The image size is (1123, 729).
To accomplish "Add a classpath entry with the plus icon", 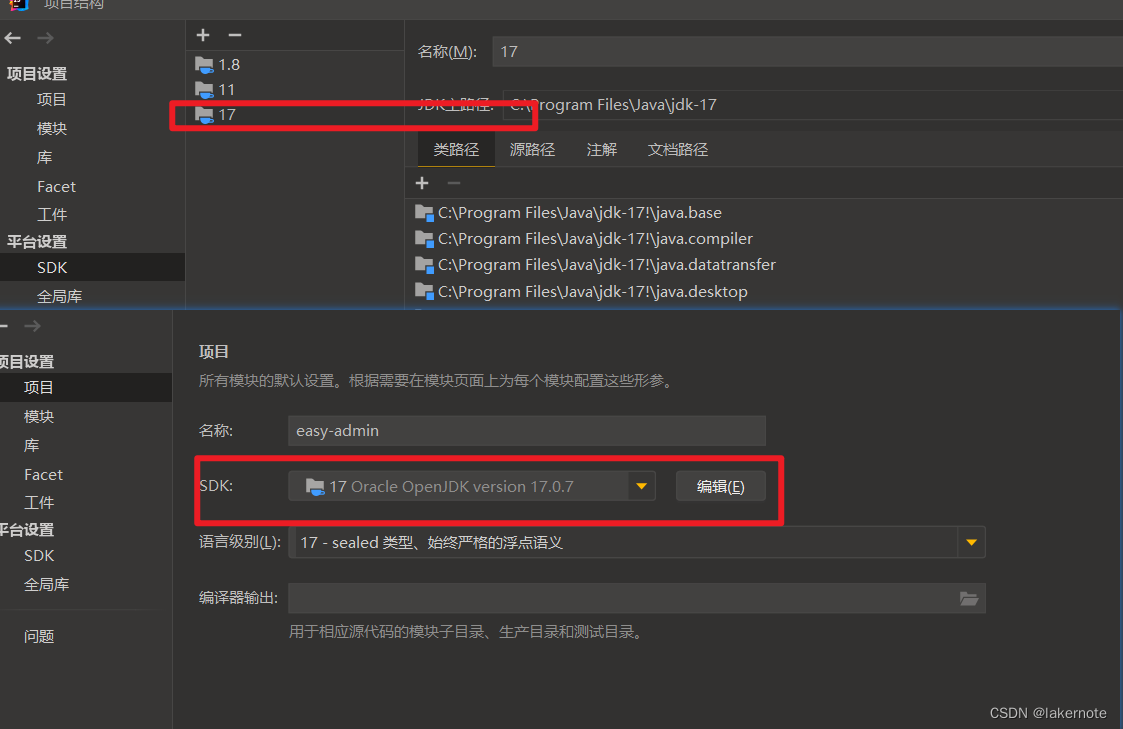I will pyautogui.click(x=423, y=183).
